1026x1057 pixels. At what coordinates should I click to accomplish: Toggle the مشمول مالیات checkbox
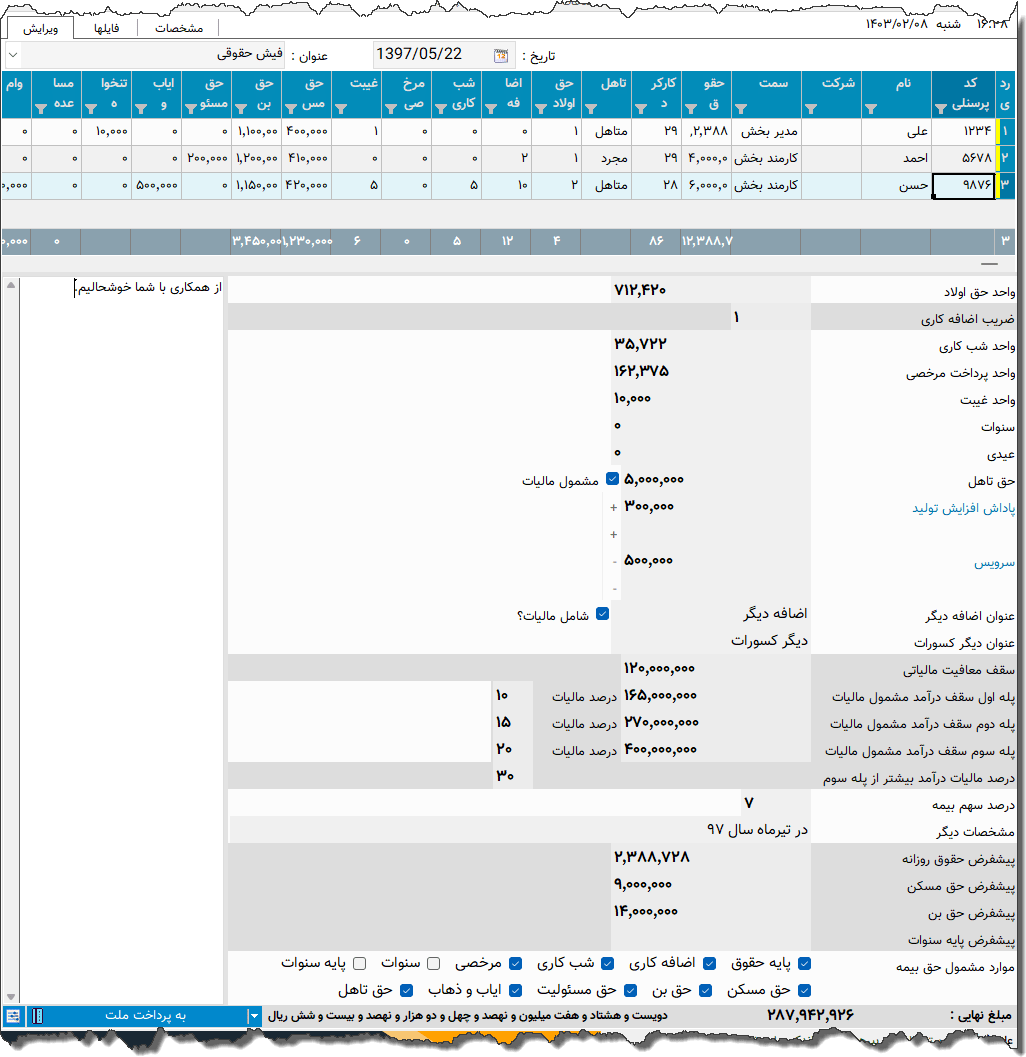[613, 480]
